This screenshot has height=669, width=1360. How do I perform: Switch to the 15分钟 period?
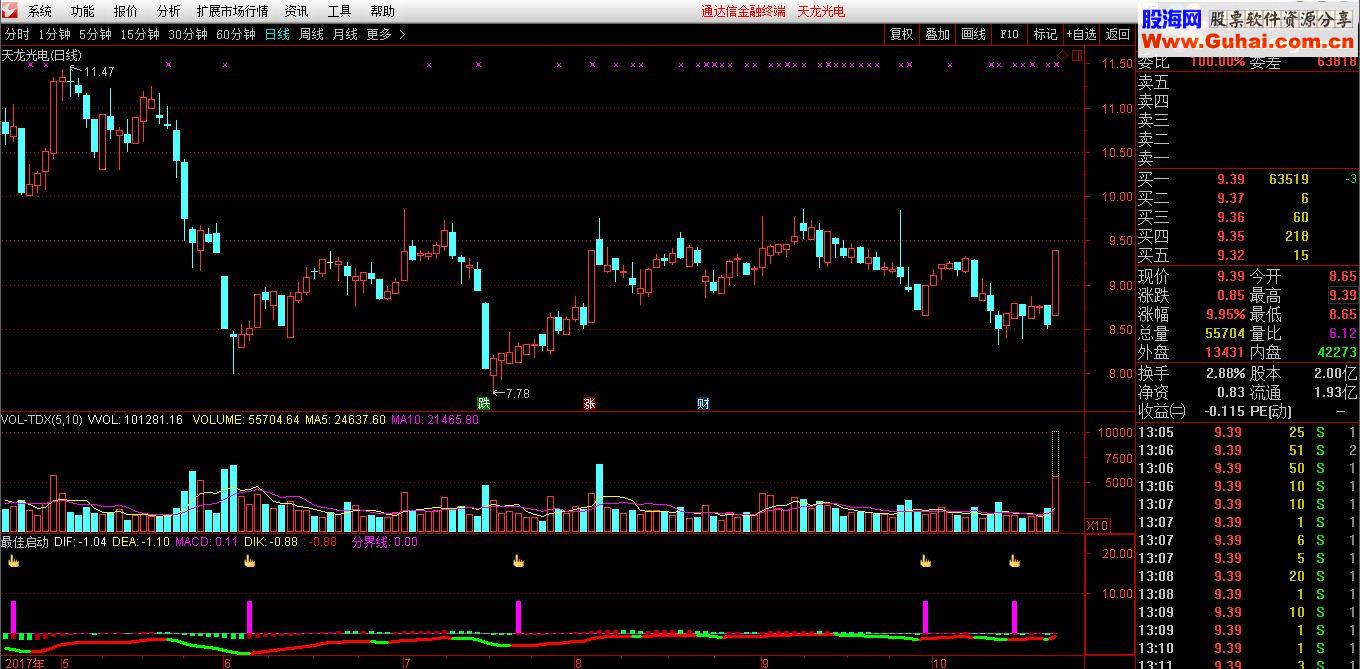[x=140, y=34]
